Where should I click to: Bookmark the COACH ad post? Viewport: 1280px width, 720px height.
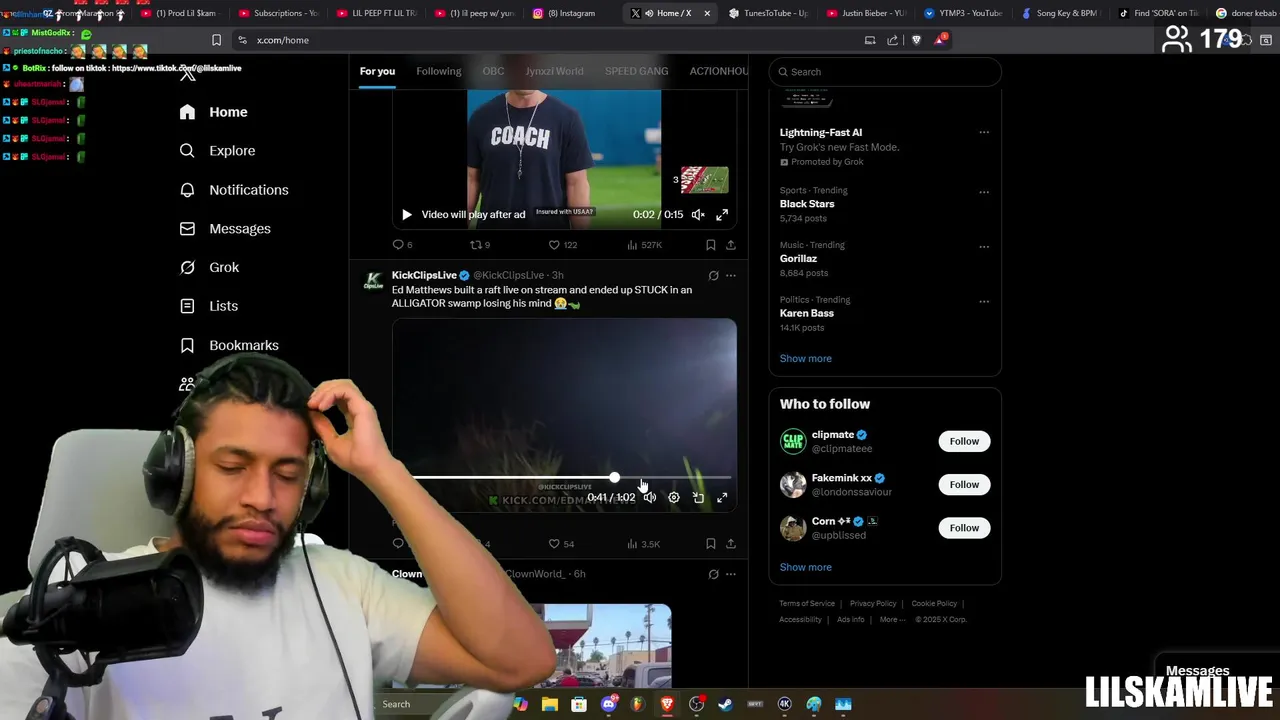click(x=710, y=245)
